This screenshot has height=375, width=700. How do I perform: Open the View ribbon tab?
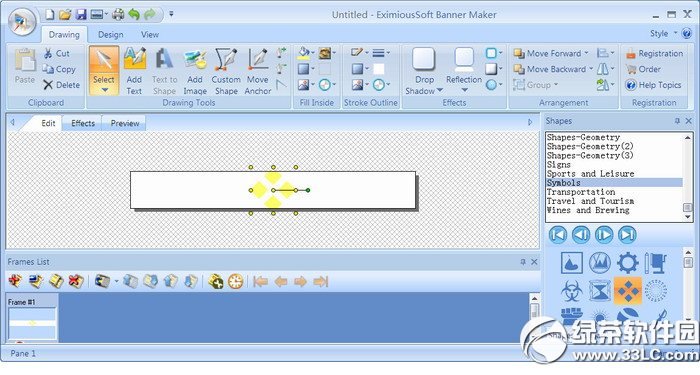coord(150,34)
